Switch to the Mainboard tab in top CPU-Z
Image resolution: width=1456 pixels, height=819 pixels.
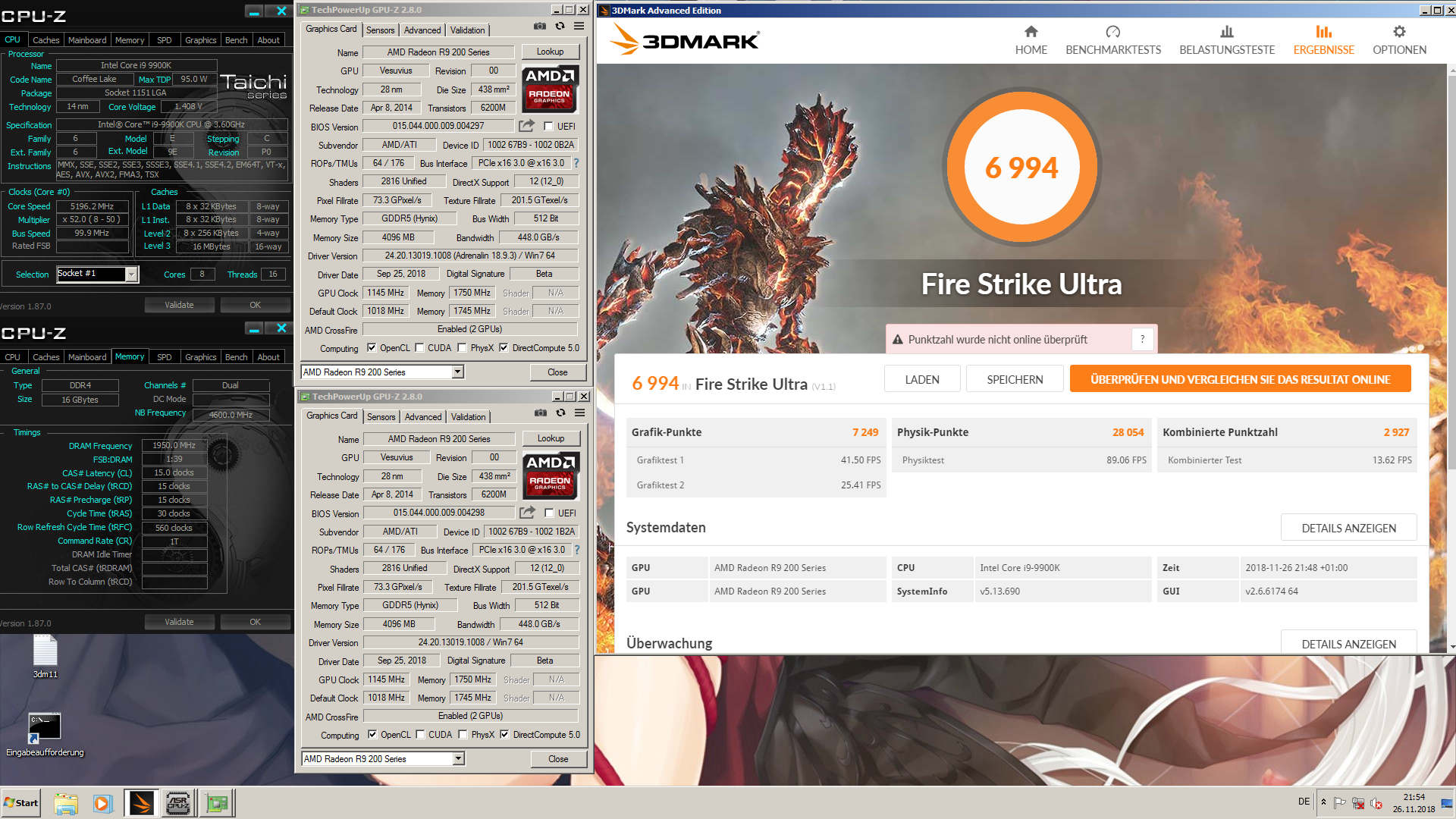(x=87, y=40)
